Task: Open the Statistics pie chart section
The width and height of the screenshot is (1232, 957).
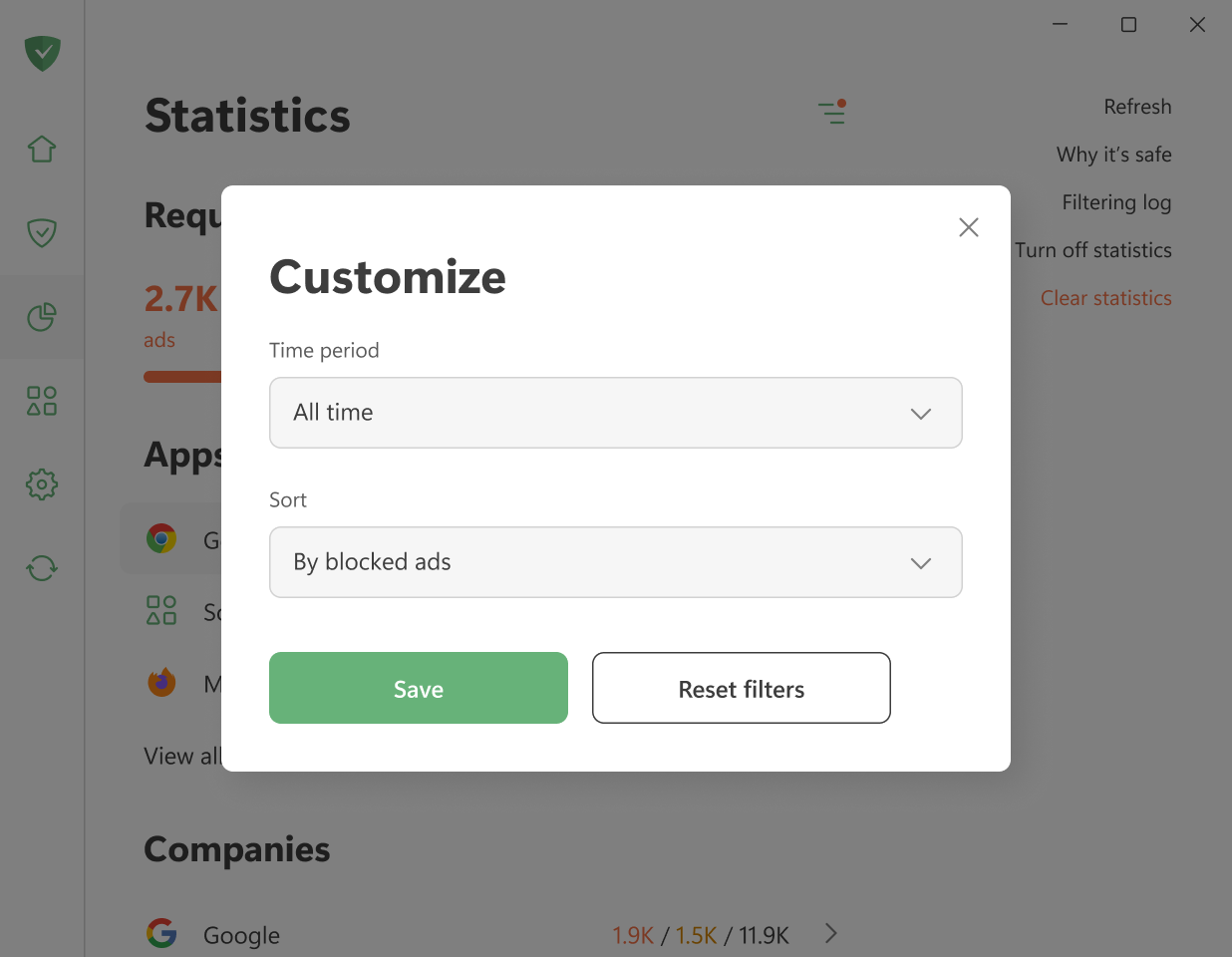Action: click(x=41, y=317)
